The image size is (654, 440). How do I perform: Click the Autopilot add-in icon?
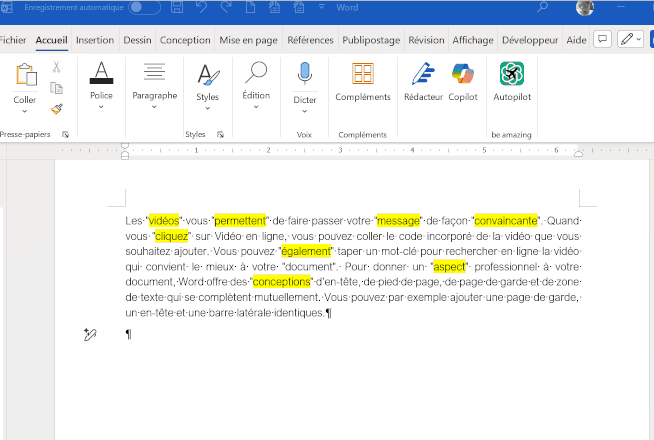512,82
